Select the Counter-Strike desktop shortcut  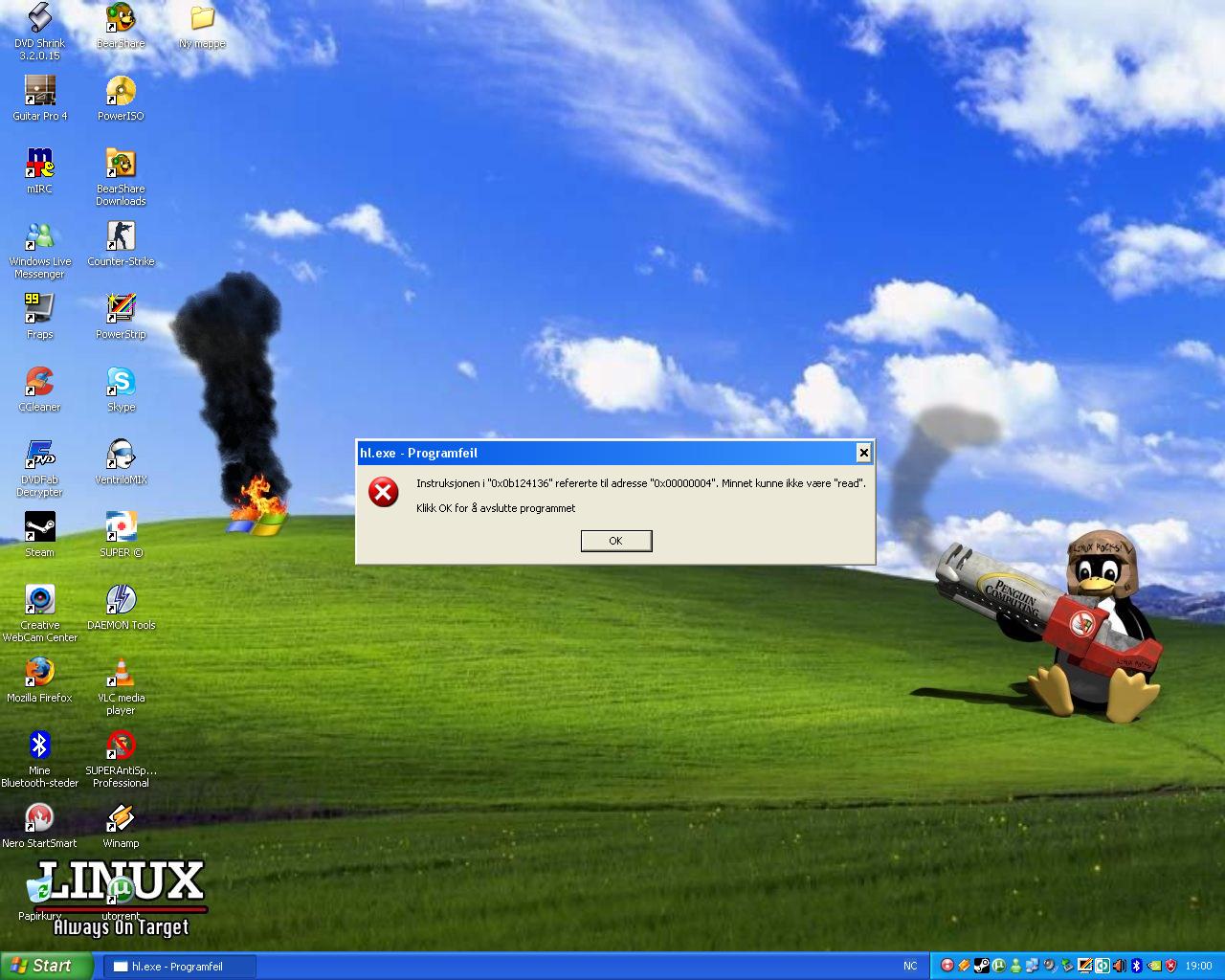[121, 243]
